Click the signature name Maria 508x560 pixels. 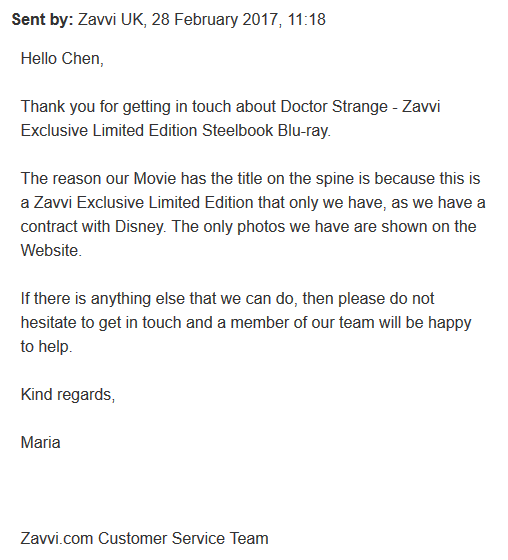pos(40,442)
